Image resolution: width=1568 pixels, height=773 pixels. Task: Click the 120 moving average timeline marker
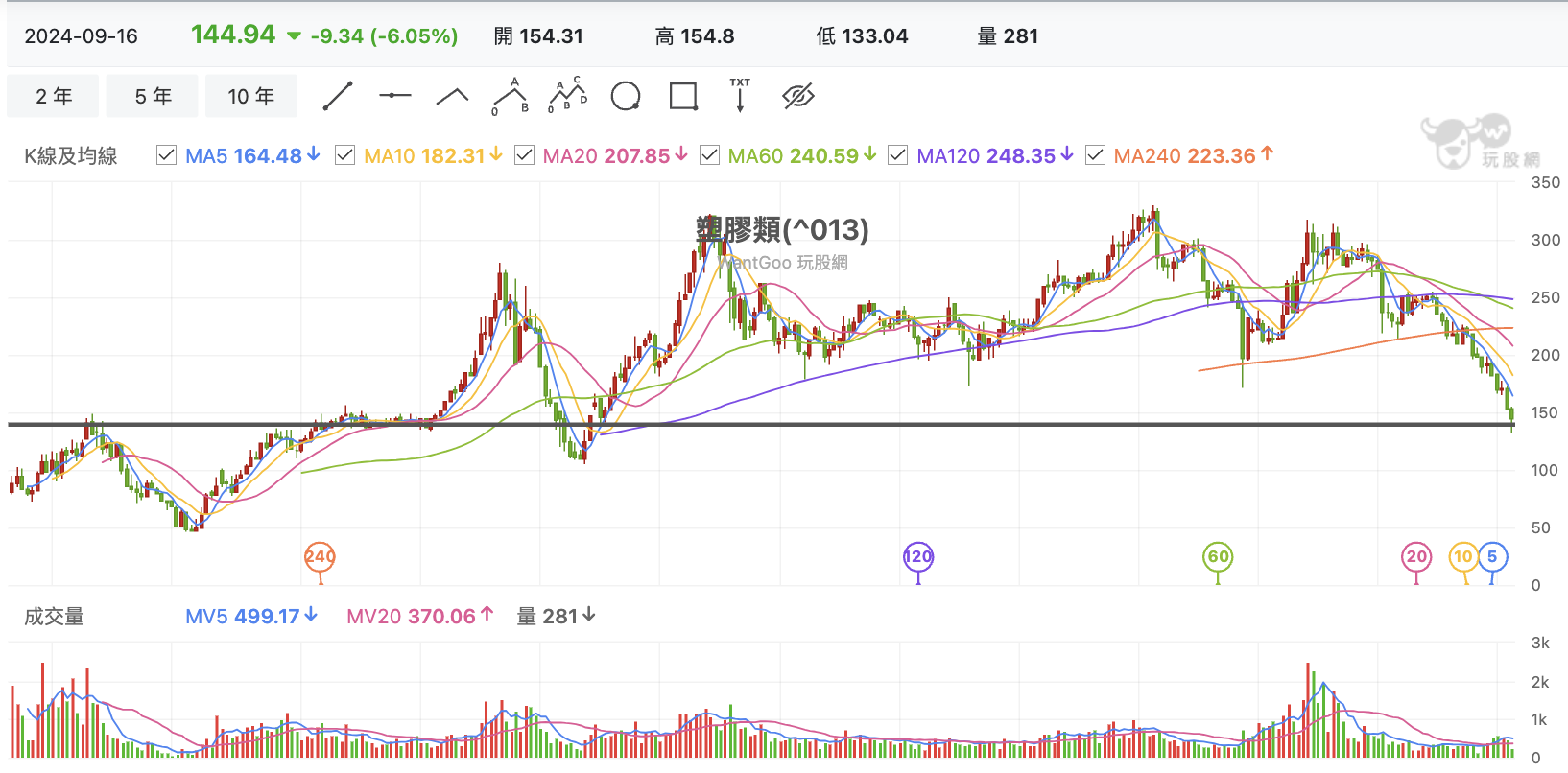[918, 556]
